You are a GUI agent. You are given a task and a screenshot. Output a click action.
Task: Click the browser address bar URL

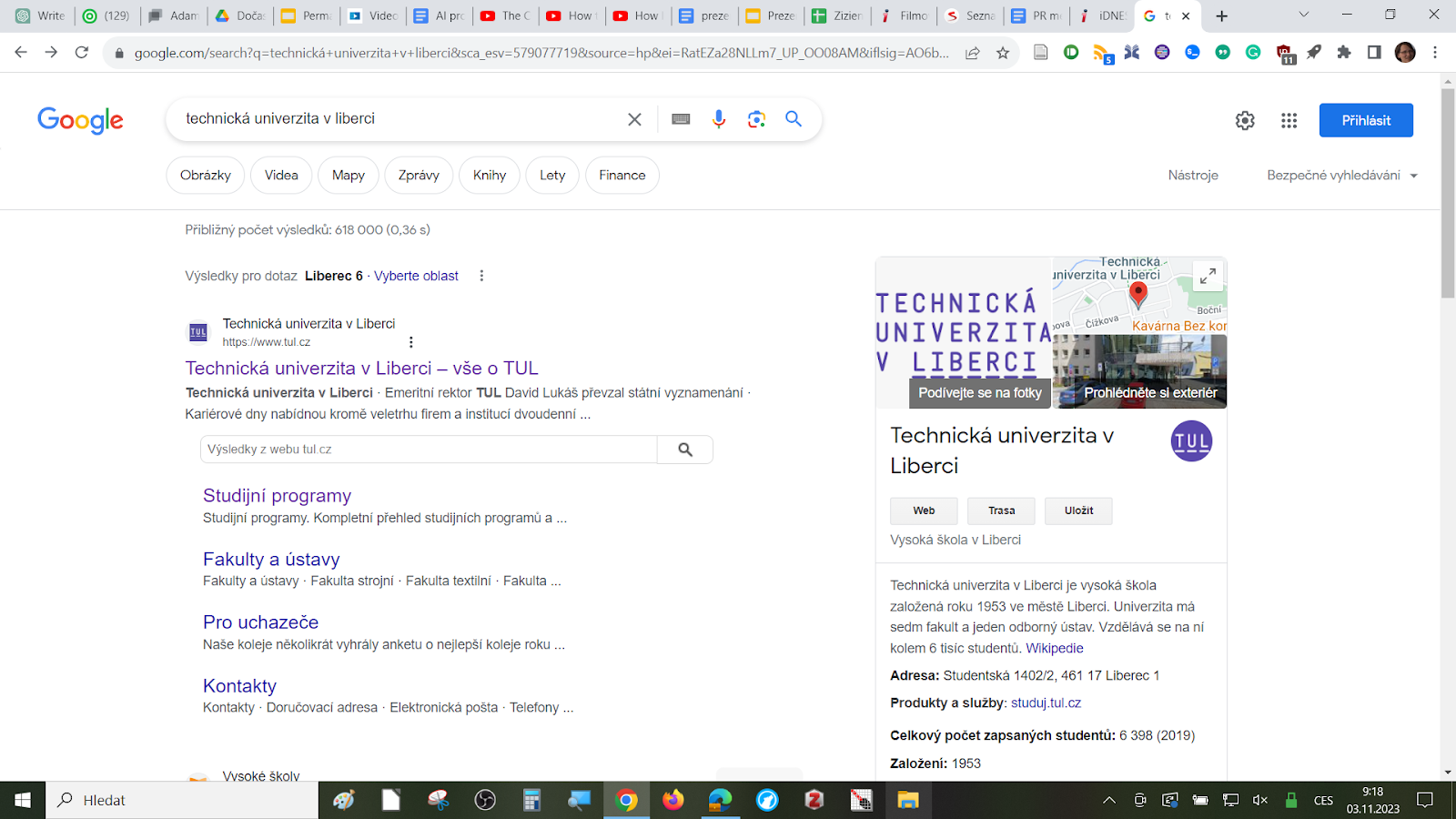click(541, 53)
